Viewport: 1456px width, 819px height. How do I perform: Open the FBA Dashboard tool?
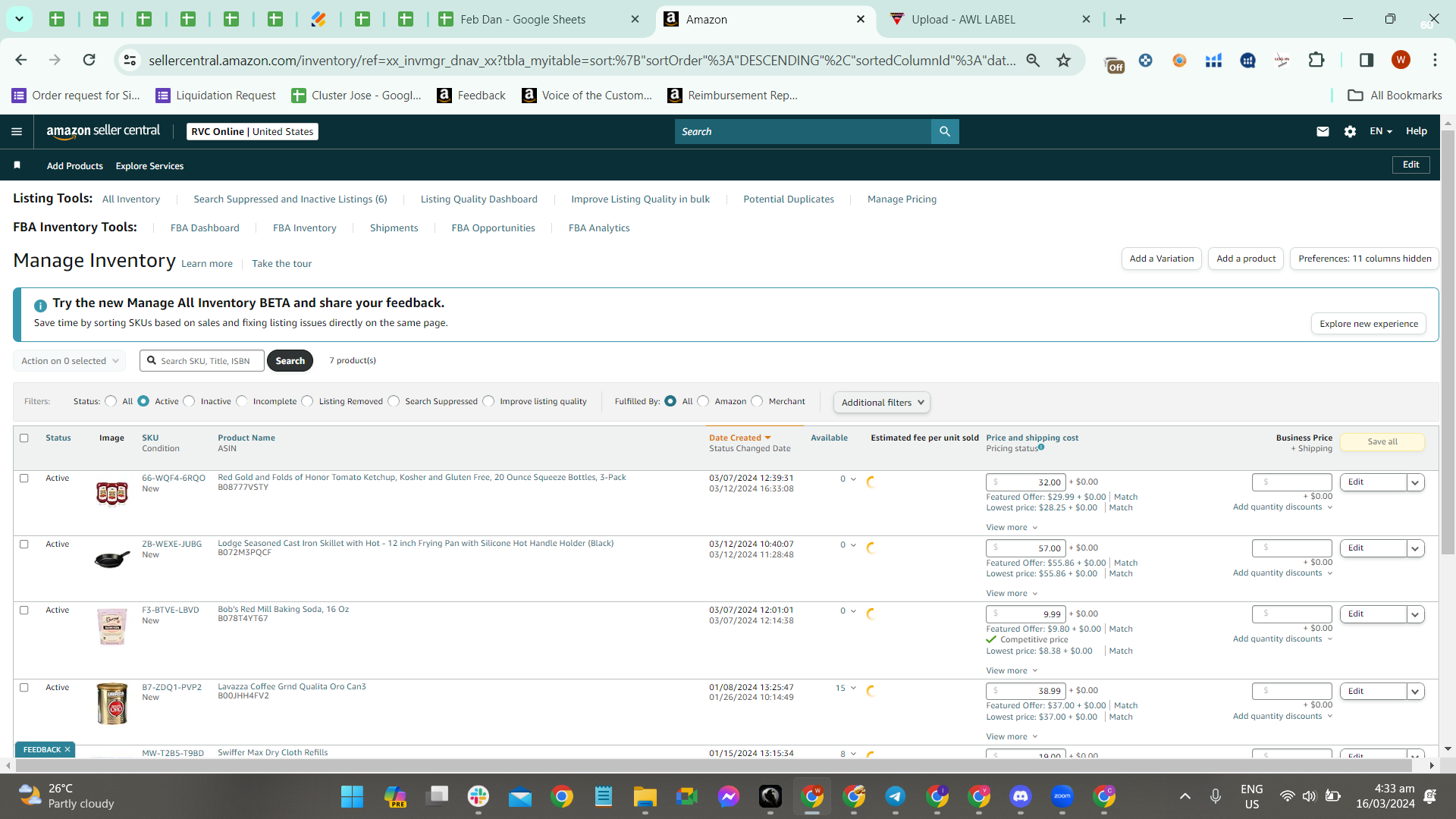coord(205,228)
